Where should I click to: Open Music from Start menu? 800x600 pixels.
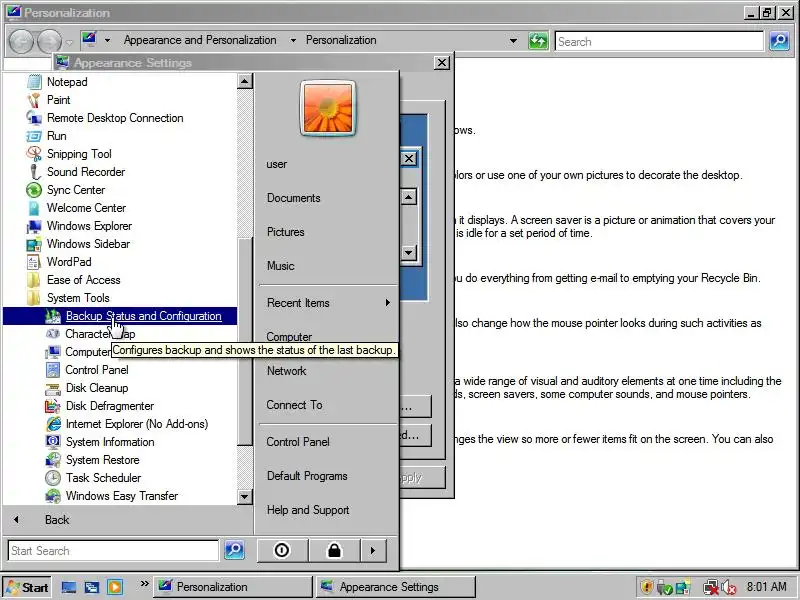281,266
